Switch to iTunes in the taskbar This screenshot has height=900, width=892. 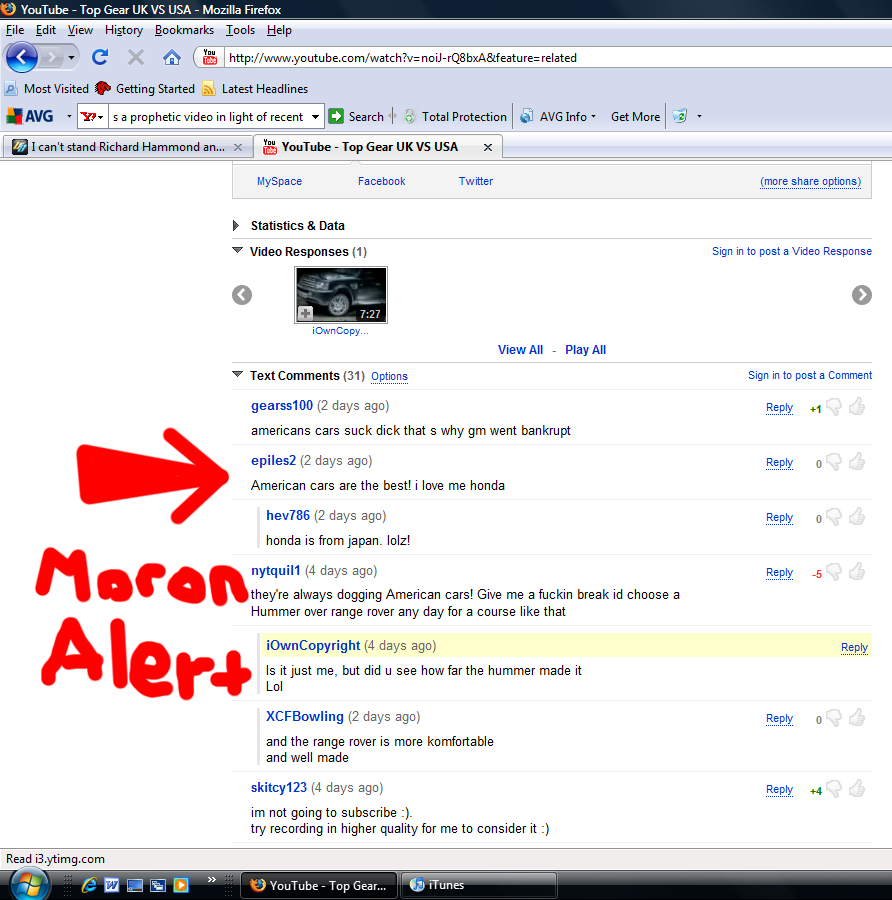tap(479, 885)
